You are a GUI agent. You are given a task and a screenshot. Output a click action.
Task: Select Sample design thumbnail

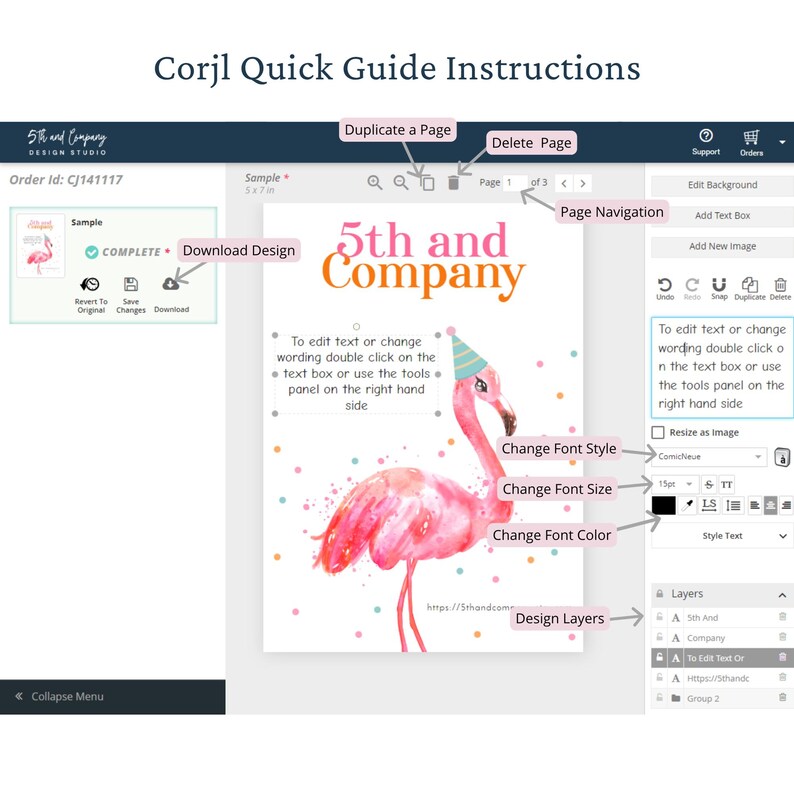pyautogui.click(x=41, y=245)
